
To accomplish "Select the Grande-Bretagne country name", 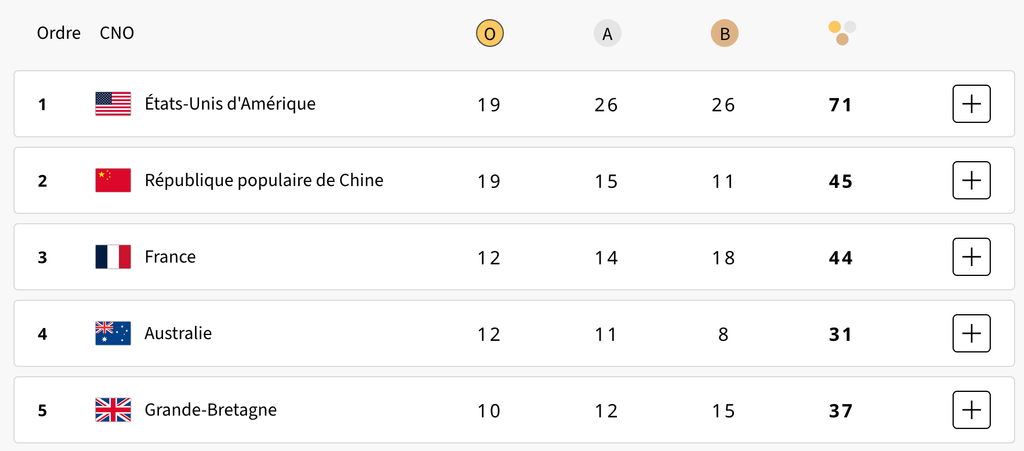I will tap(210, 410).
